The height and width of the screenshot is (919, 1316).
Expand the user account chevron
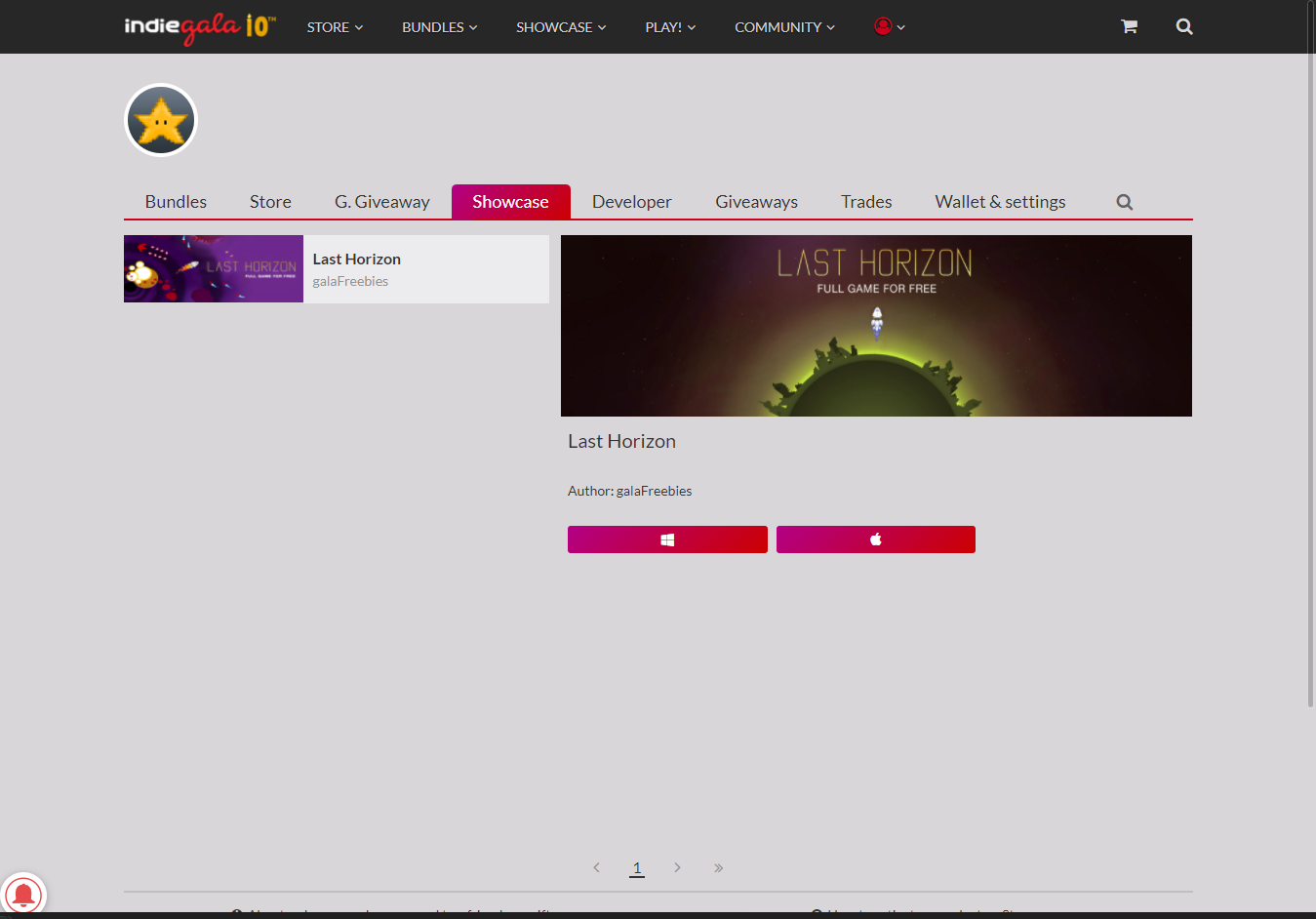(x=901, y=27)
